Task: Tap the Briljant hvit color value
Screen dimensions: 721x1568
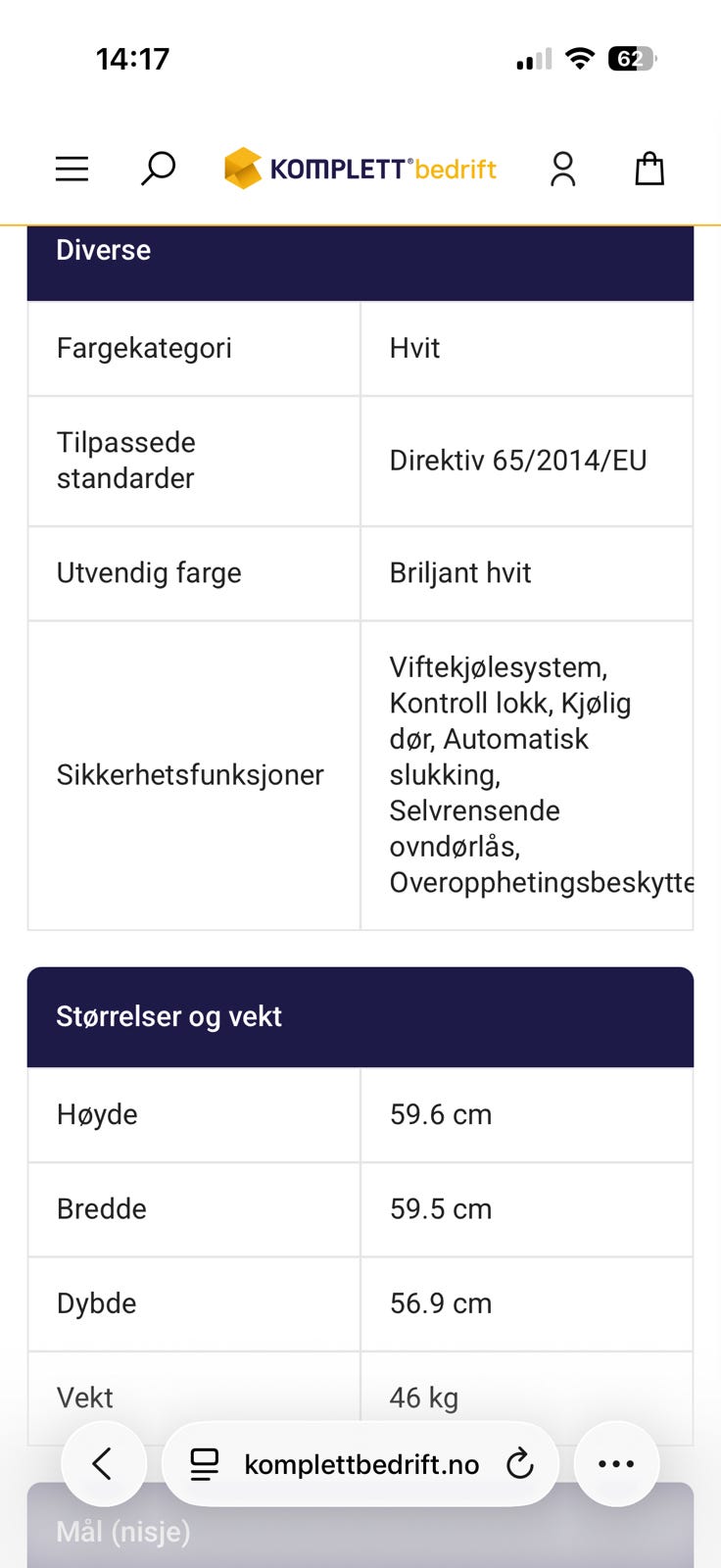Action: point(460,572)
